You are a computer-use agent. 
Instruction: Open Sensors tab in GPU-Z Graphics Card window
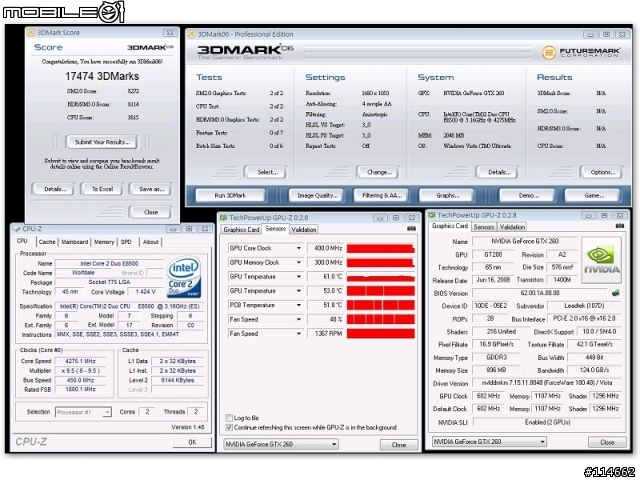pos(484,227)
